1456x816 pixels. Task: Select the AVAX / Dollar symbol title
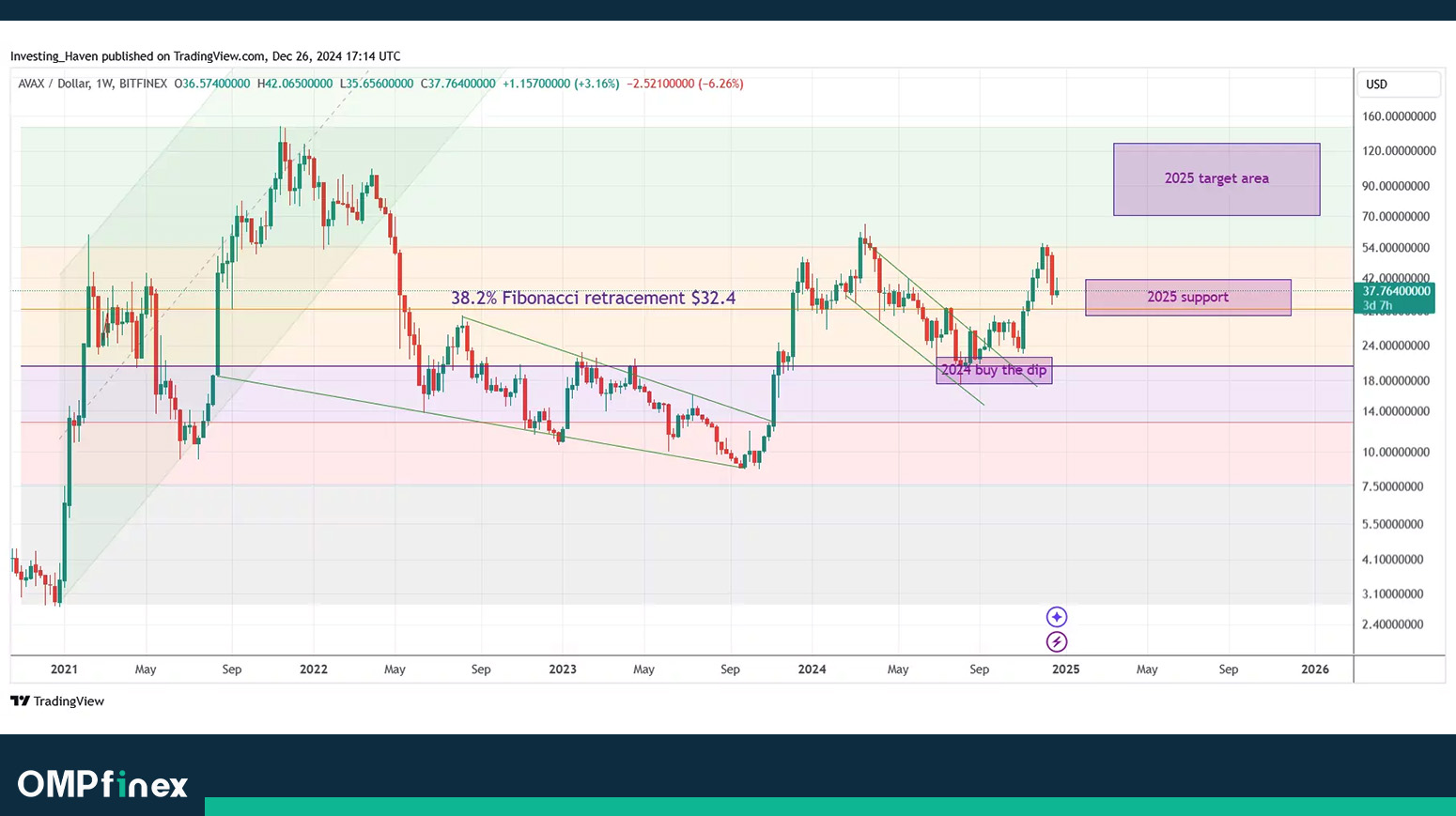tap(54, 84)
